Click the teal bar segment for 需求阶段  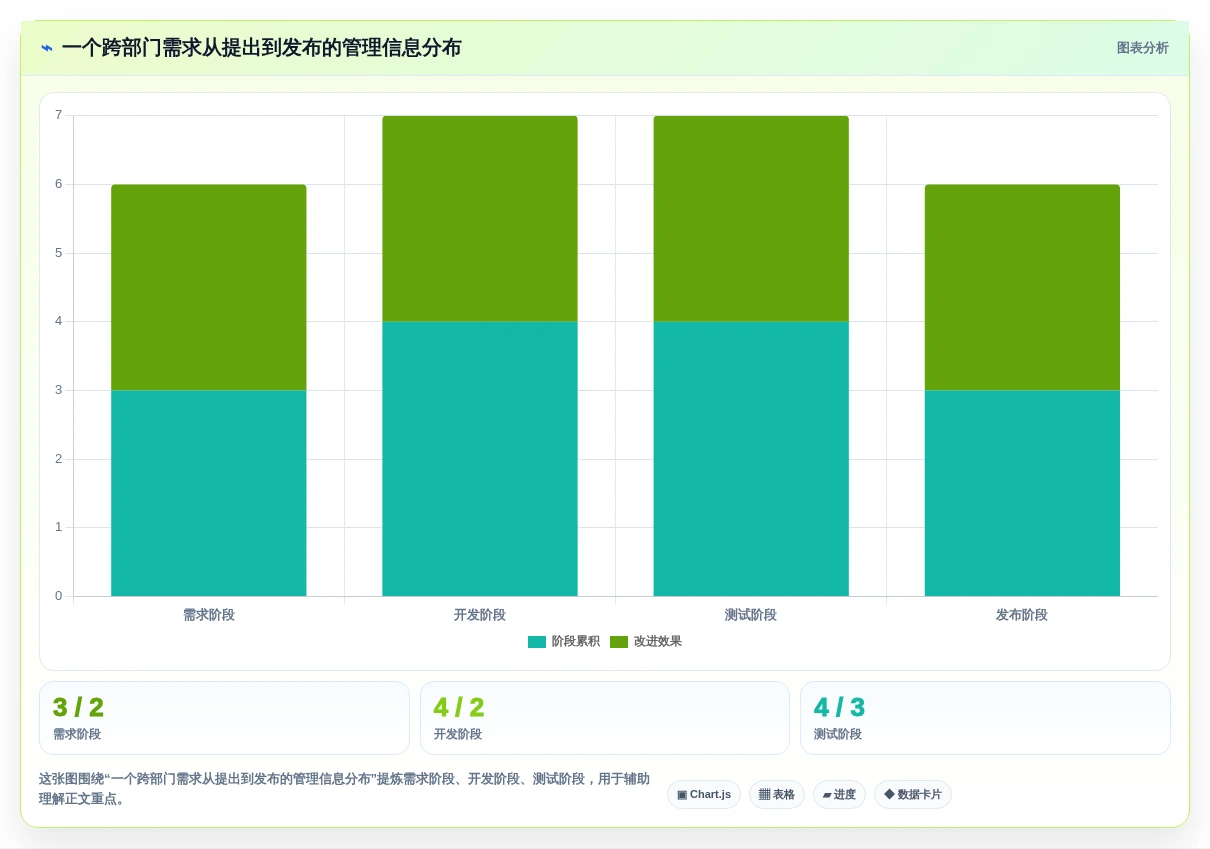point(209,493)
